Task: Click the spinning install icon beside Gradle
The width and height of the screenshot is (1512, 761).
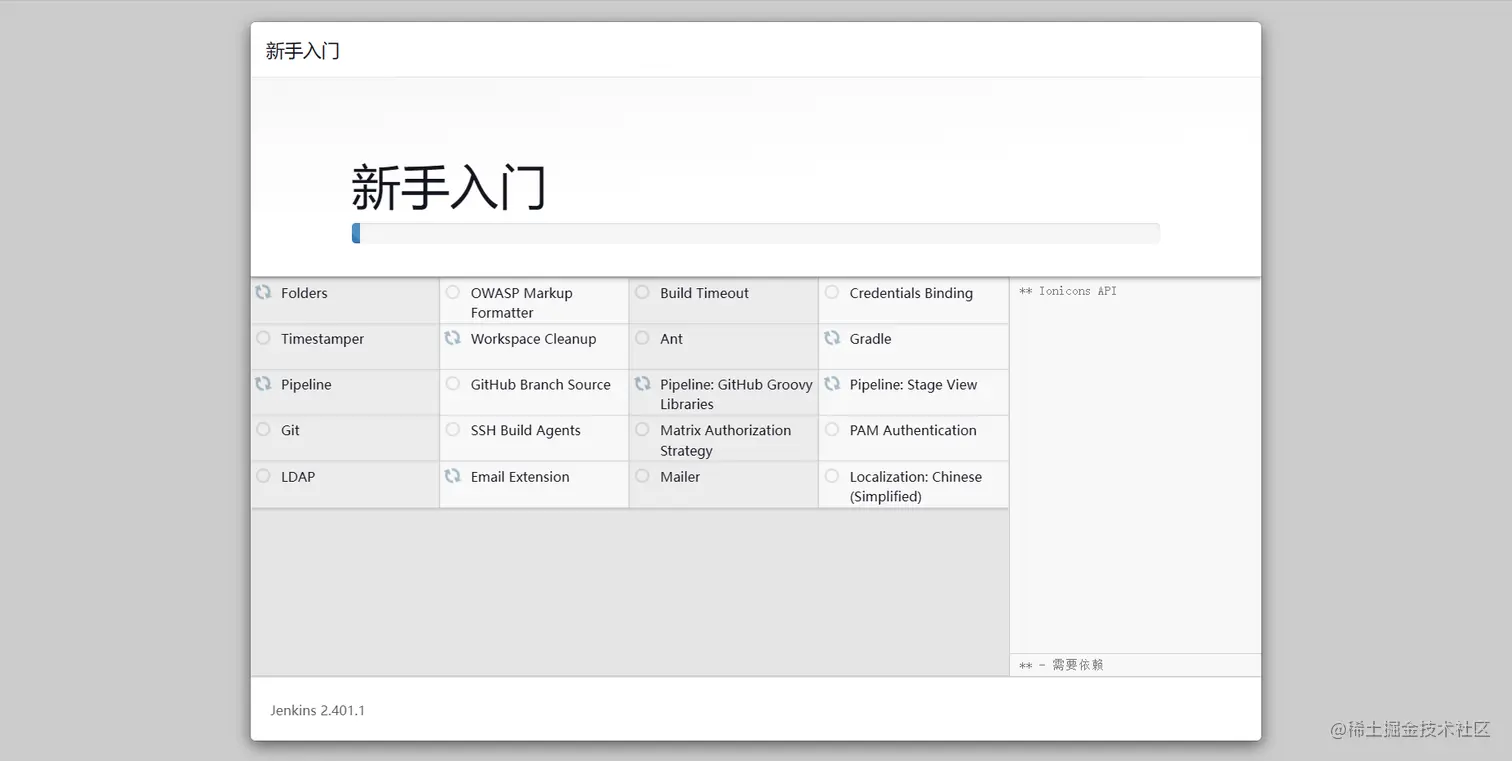Action: 832,338
